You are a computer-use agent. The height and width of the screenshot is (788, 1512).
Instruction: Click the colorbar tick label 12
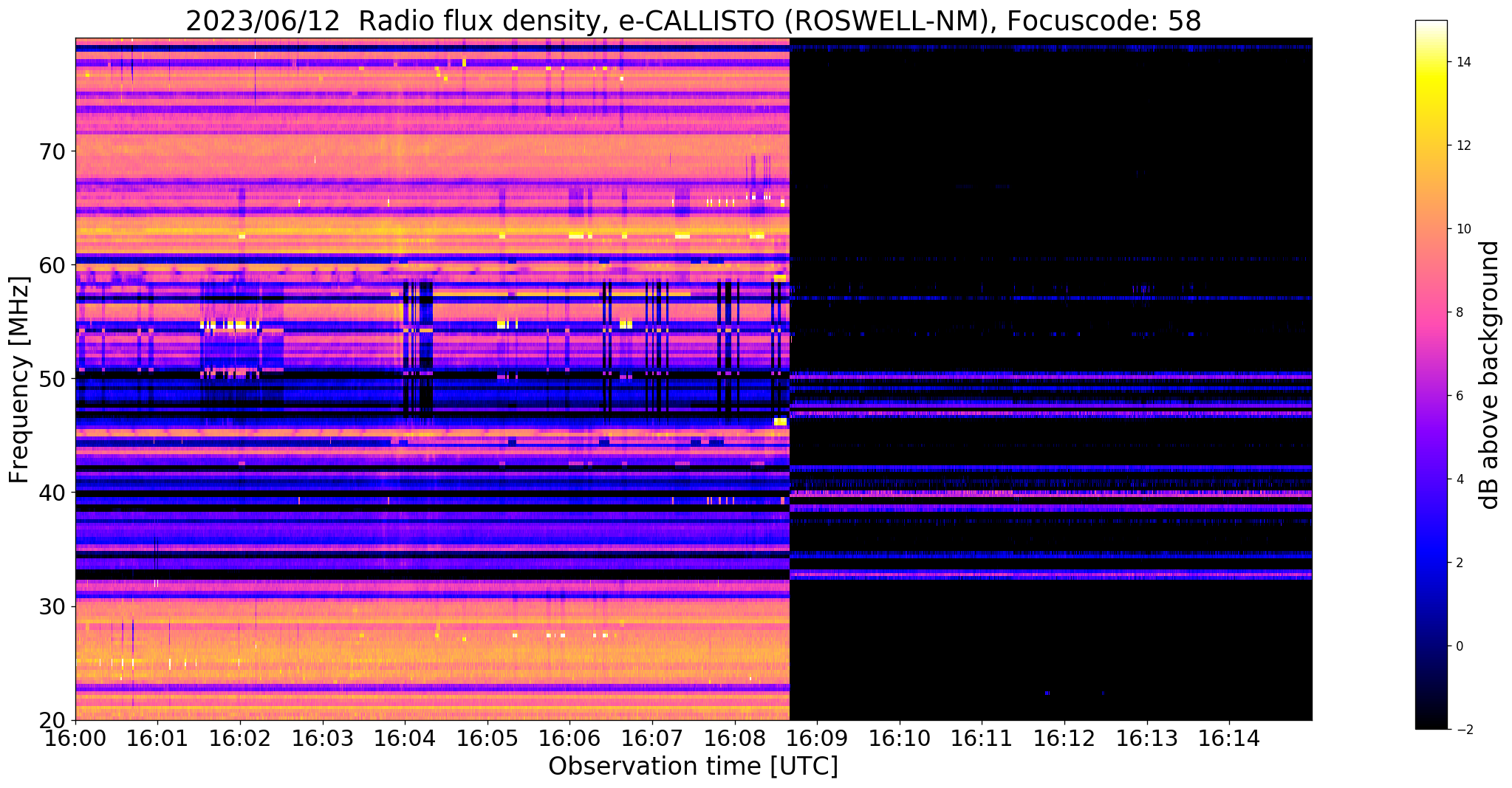pos(1463,145)
